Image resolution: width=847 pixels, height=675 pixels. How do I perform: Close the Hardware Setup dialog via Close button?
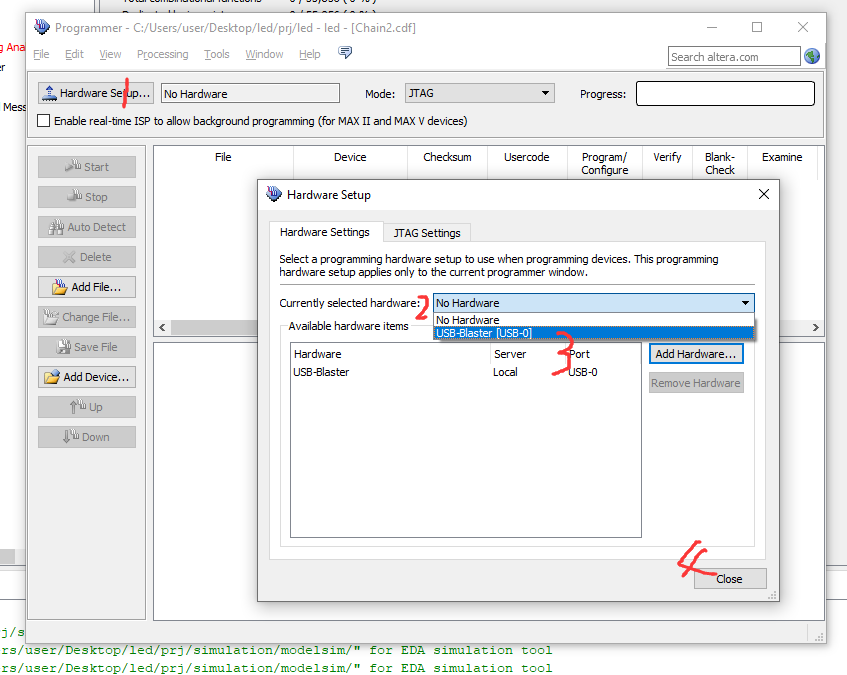(x=730, y=579)
